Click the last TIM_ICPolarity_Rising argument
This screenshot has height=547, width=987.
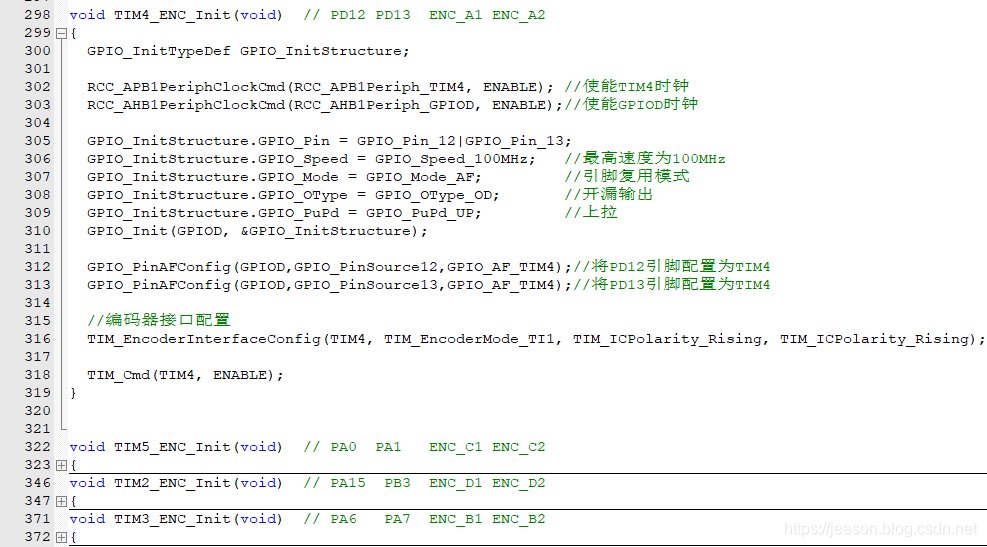[874, 339]
